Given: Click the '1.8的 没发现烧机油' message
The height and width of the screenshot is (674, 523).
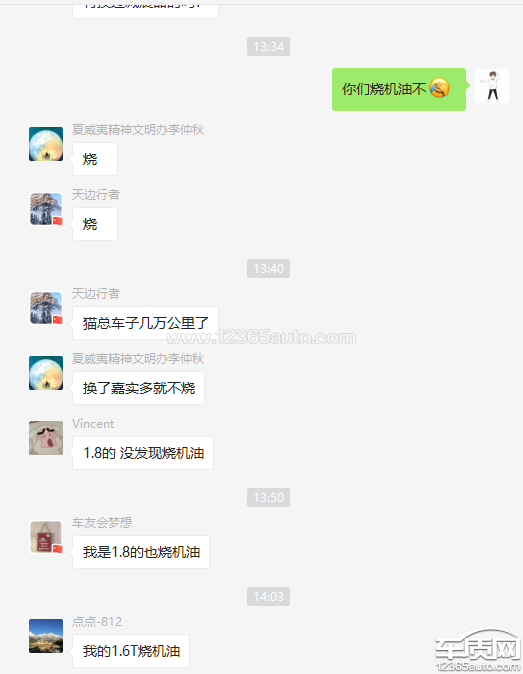Looking at the screenshot, I should coord(143,453).
